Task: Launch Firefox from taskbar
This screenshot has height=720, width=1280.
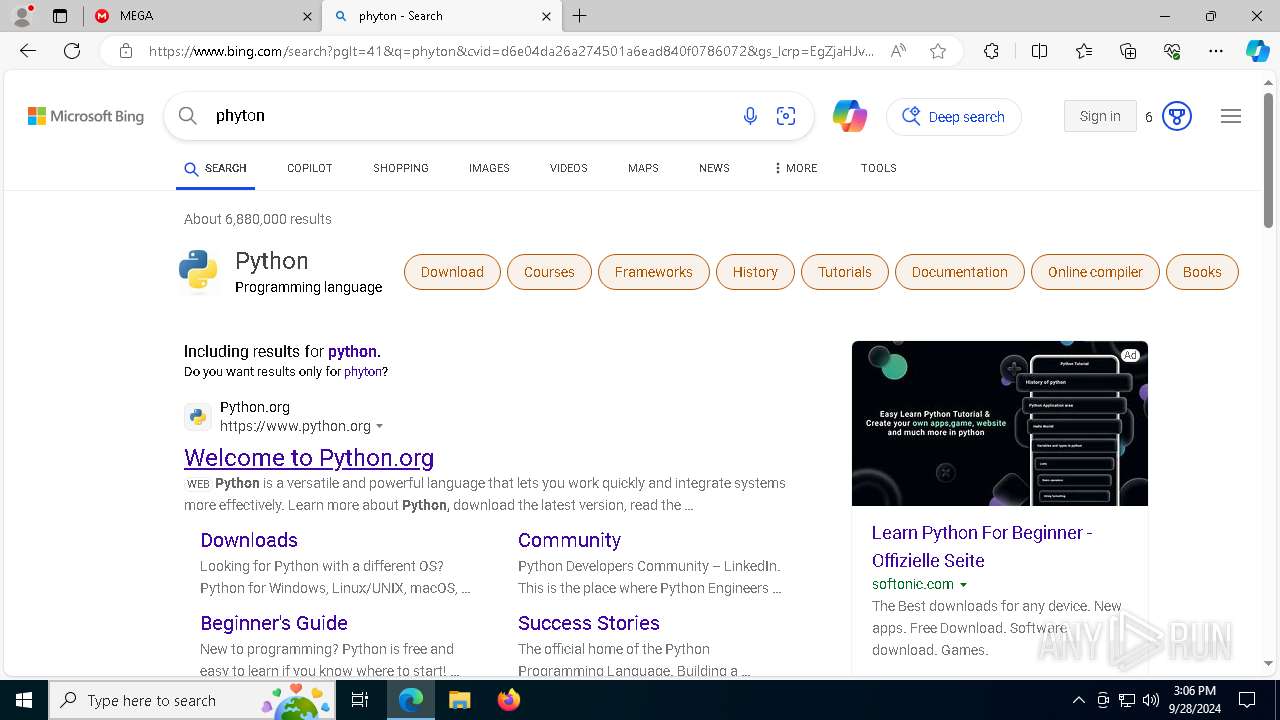Action: coord(509,700)
